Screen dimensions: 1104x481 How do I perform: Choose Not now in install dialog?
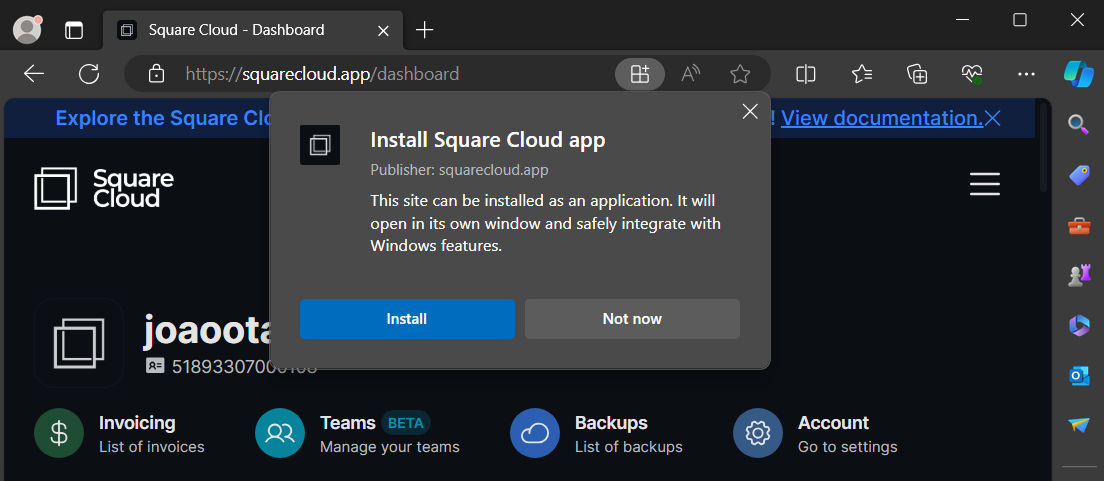(632, 319)
